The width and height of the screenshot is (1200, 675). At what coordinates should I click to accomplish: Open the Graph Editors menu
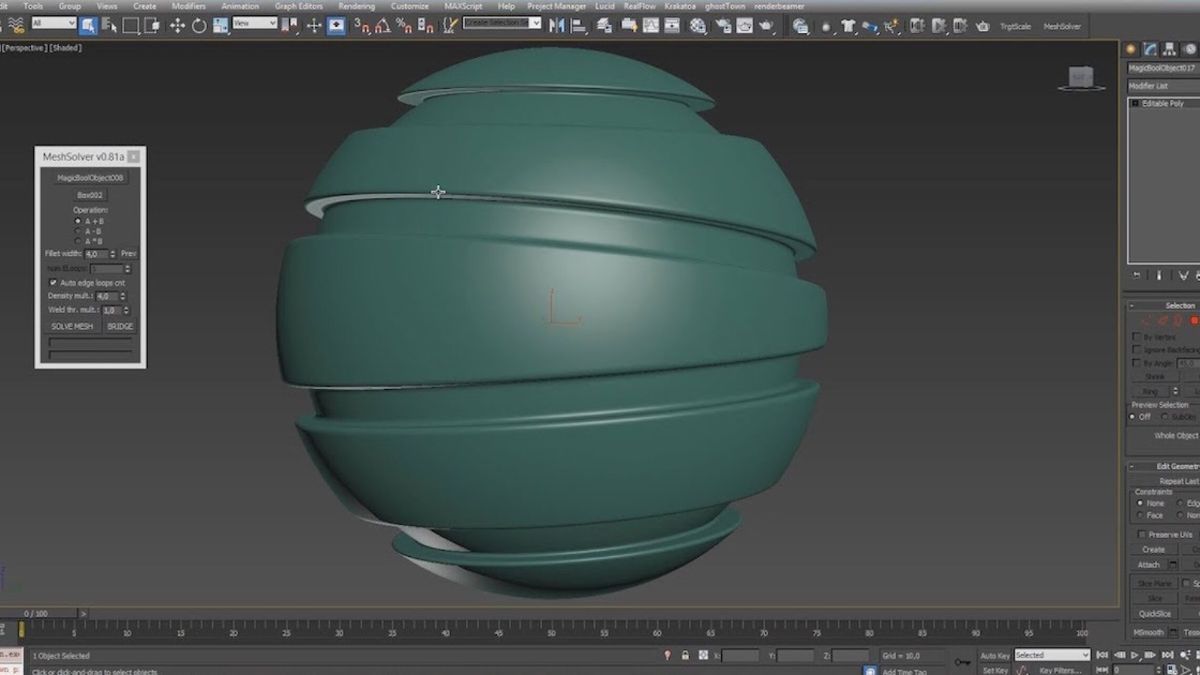[x=298, y=6]
